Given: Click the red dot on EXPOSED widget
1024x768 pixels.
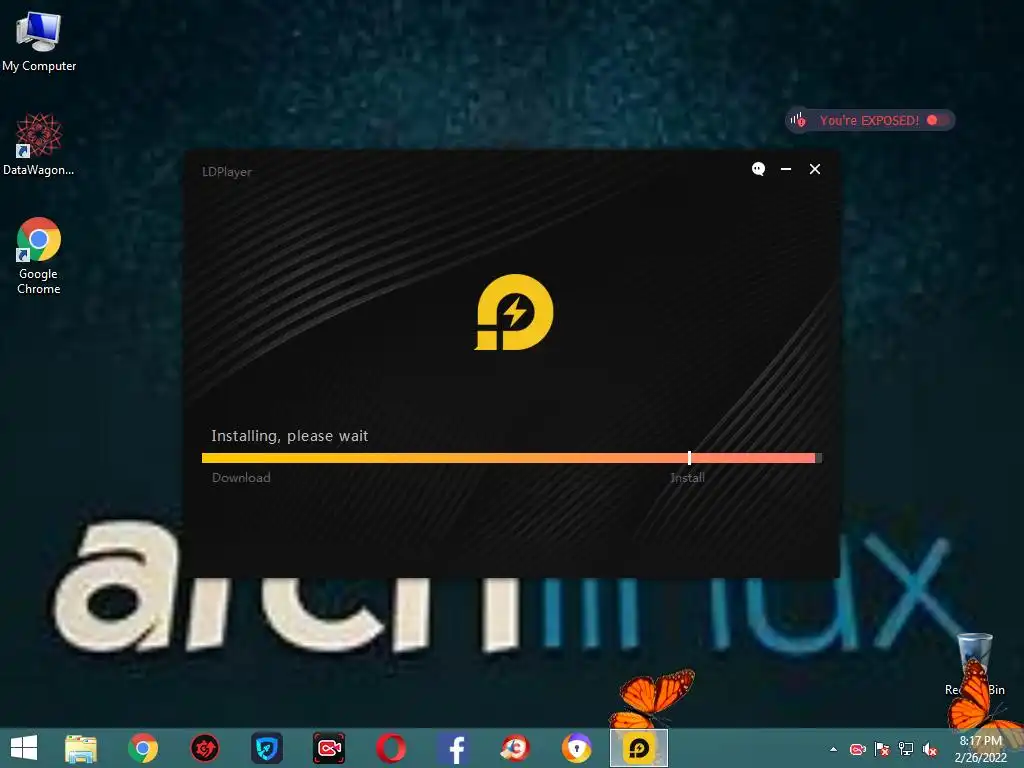Looking at the screenshot, I should [932, 120].
